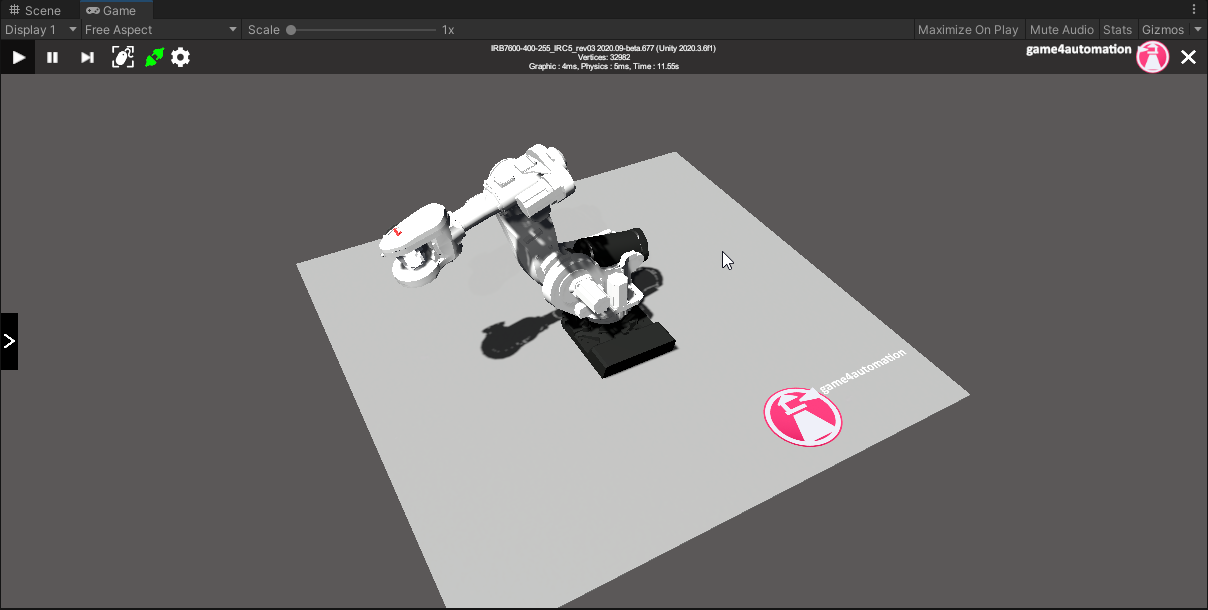Click the Vertices count text
1208x610 pixels.
pyautogui.click(x=603, y=57)
